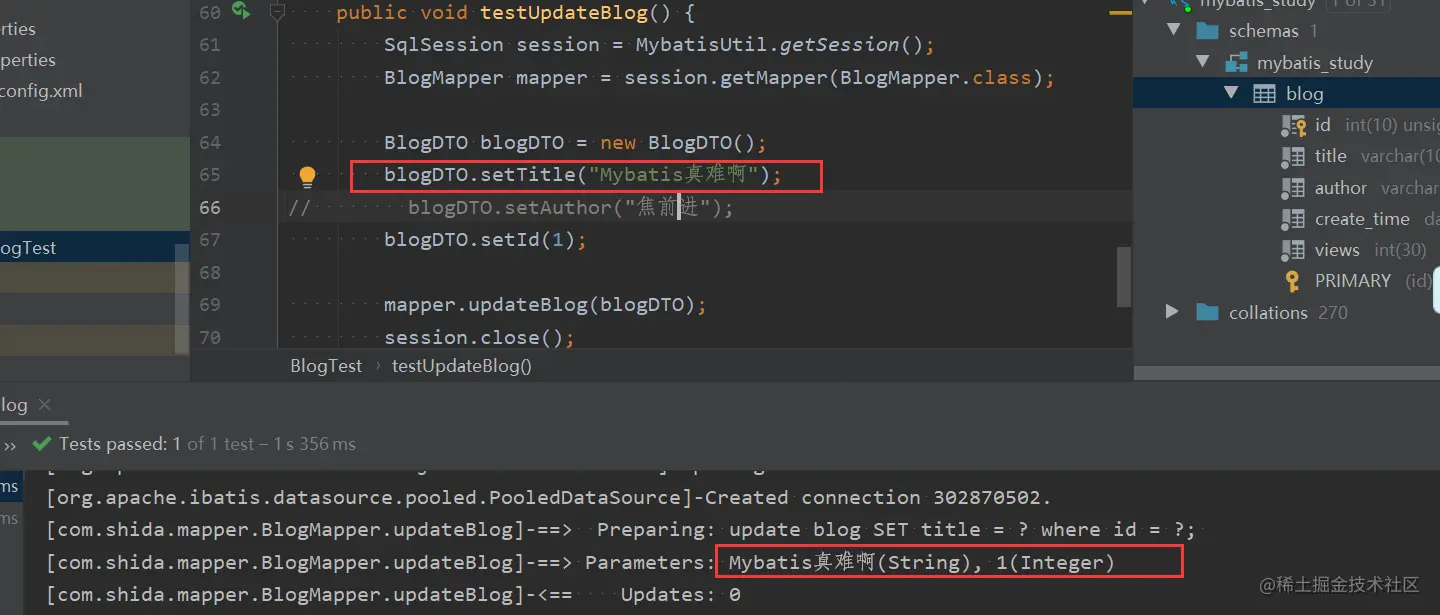The height and width of the screenshot is (615, 1440).
Task: Click the collations folder icon
Action: click(1207, 312)
